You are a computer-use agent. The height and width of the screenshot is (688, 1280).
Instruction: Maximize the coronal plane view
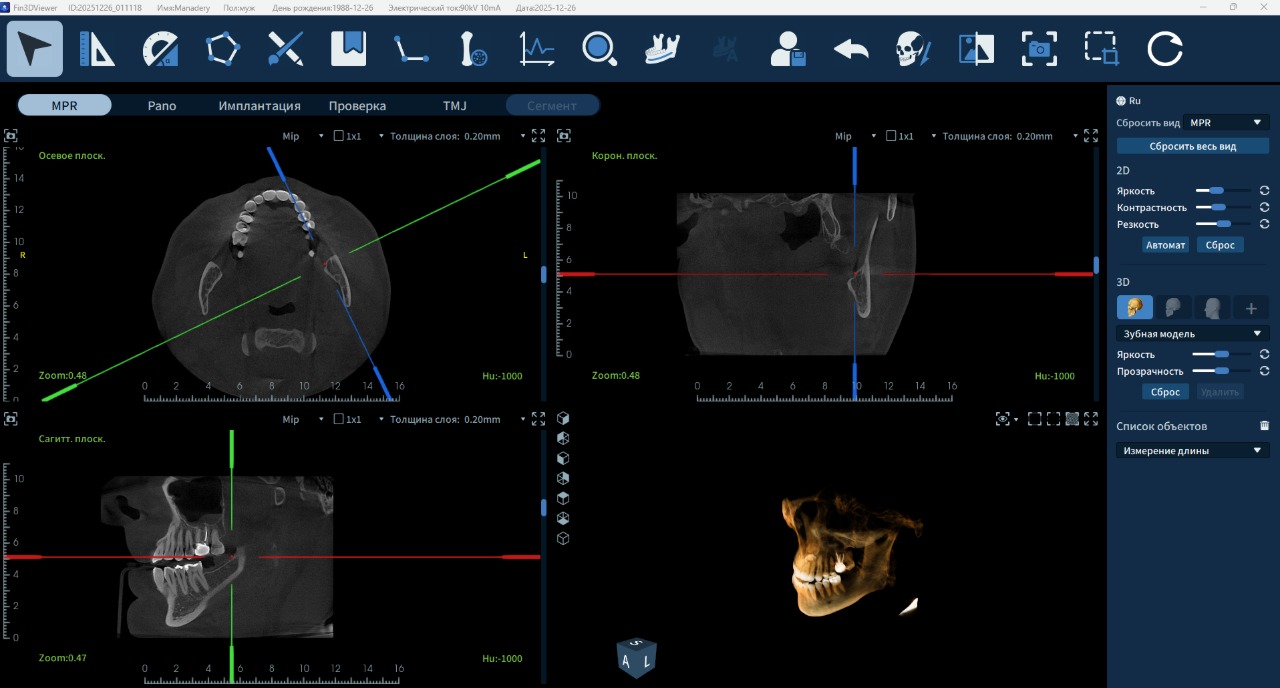tap(1091, 136)
